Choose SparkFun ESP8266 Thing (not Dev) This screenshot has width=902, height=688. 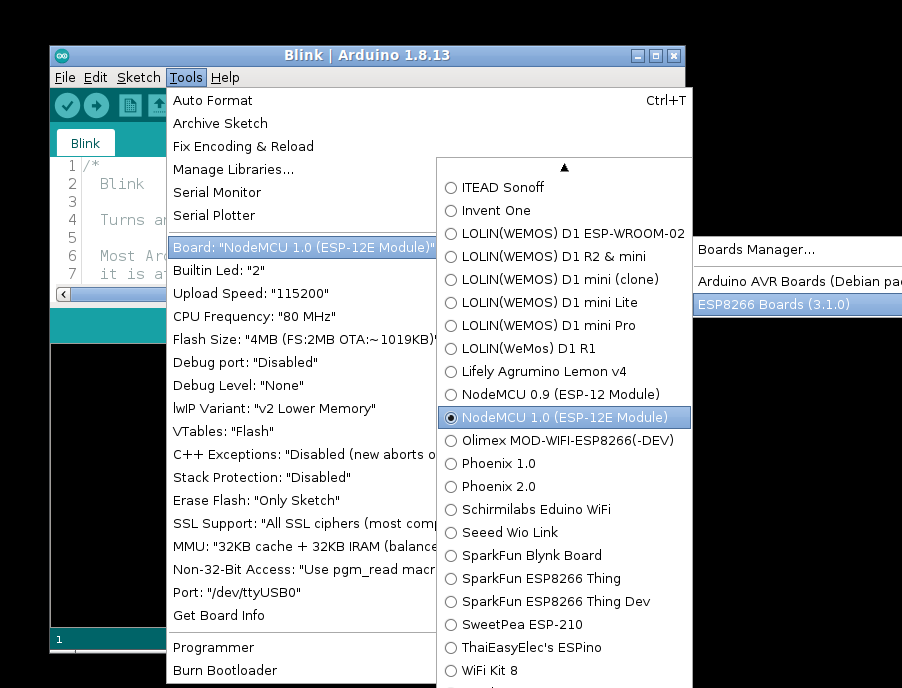pyautogui.click(x=564, y=579)
